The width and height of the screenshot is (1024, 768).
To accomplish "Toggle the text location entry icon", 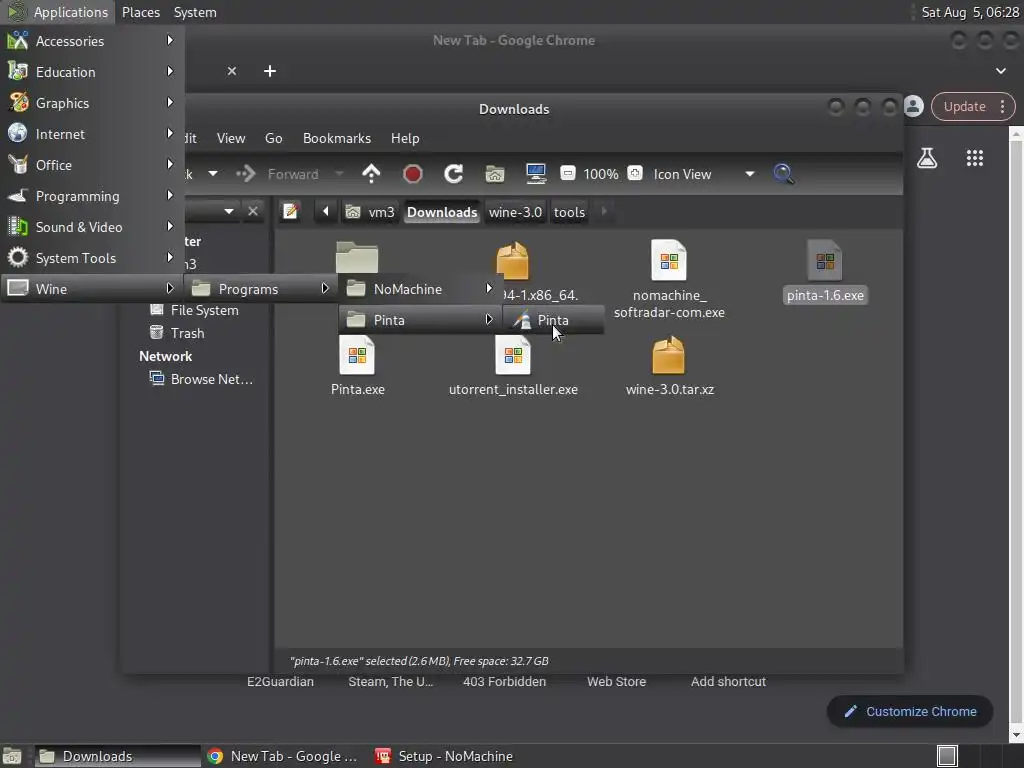I will click(x=290, y=212).
